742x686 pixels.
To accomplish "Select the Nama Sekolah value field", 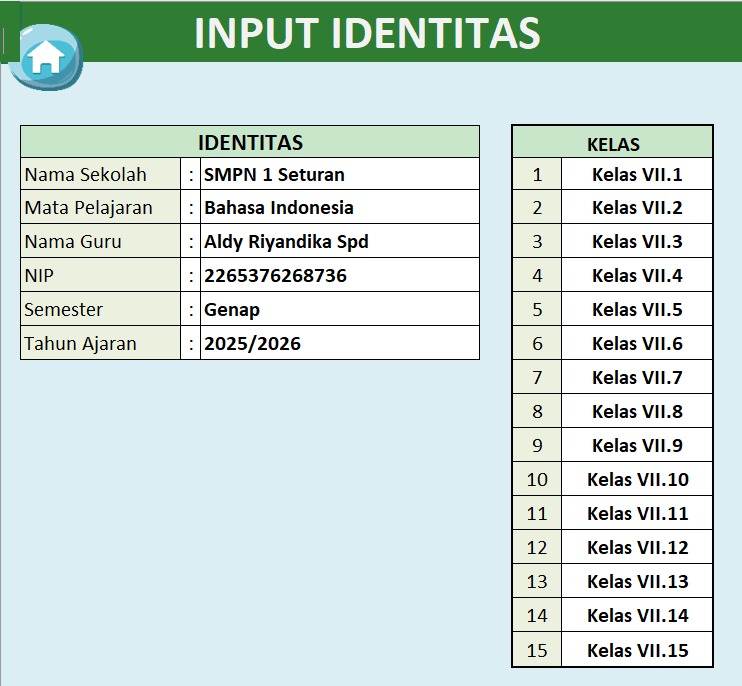I will [x=339, y=175].
